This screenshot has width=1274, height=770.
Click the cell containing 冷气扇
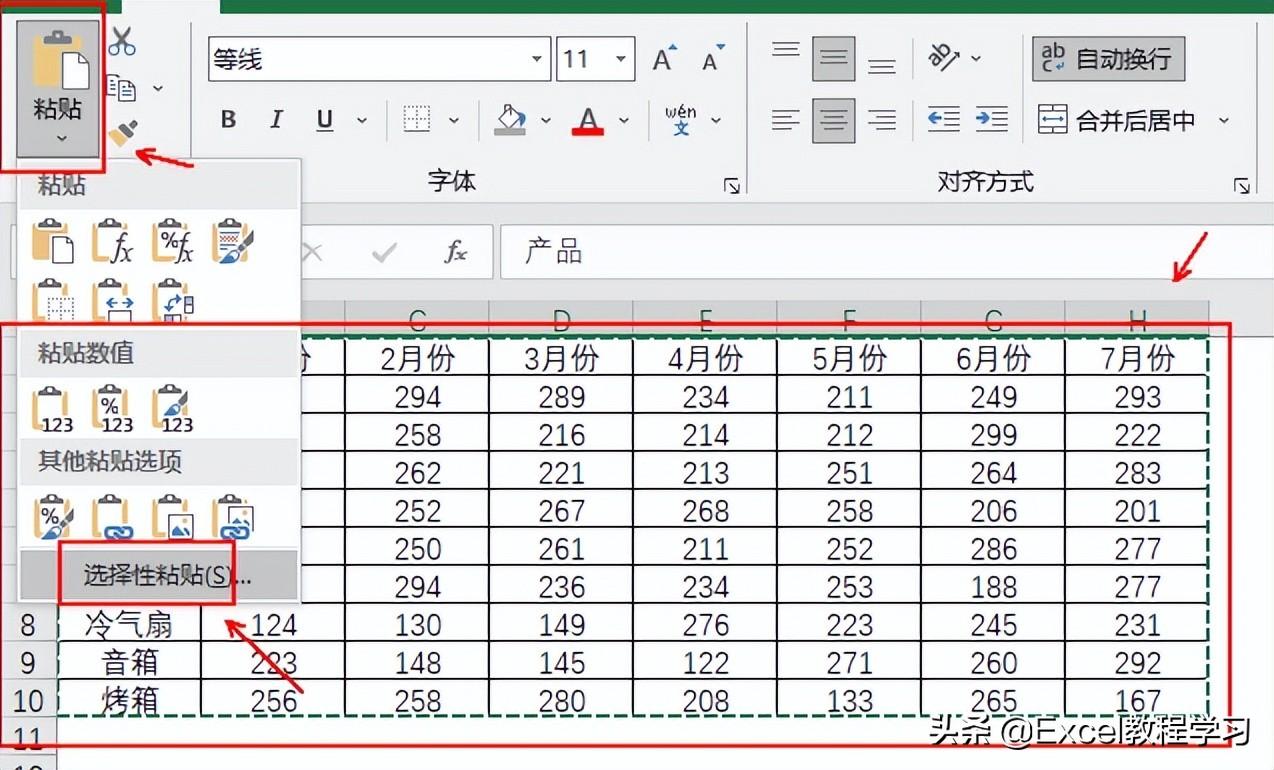click(x=129, y=625)
